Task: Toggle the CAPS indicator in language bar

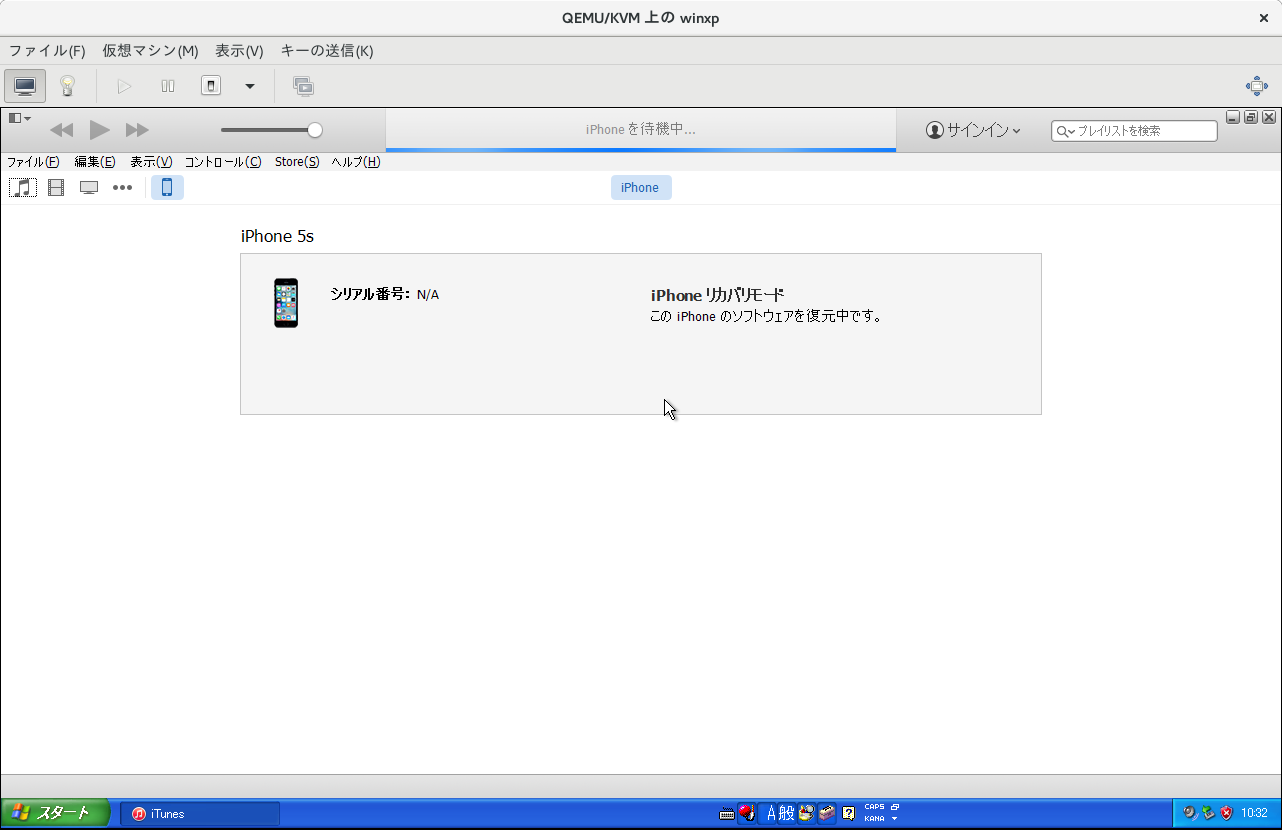Action: coord(874,807)
